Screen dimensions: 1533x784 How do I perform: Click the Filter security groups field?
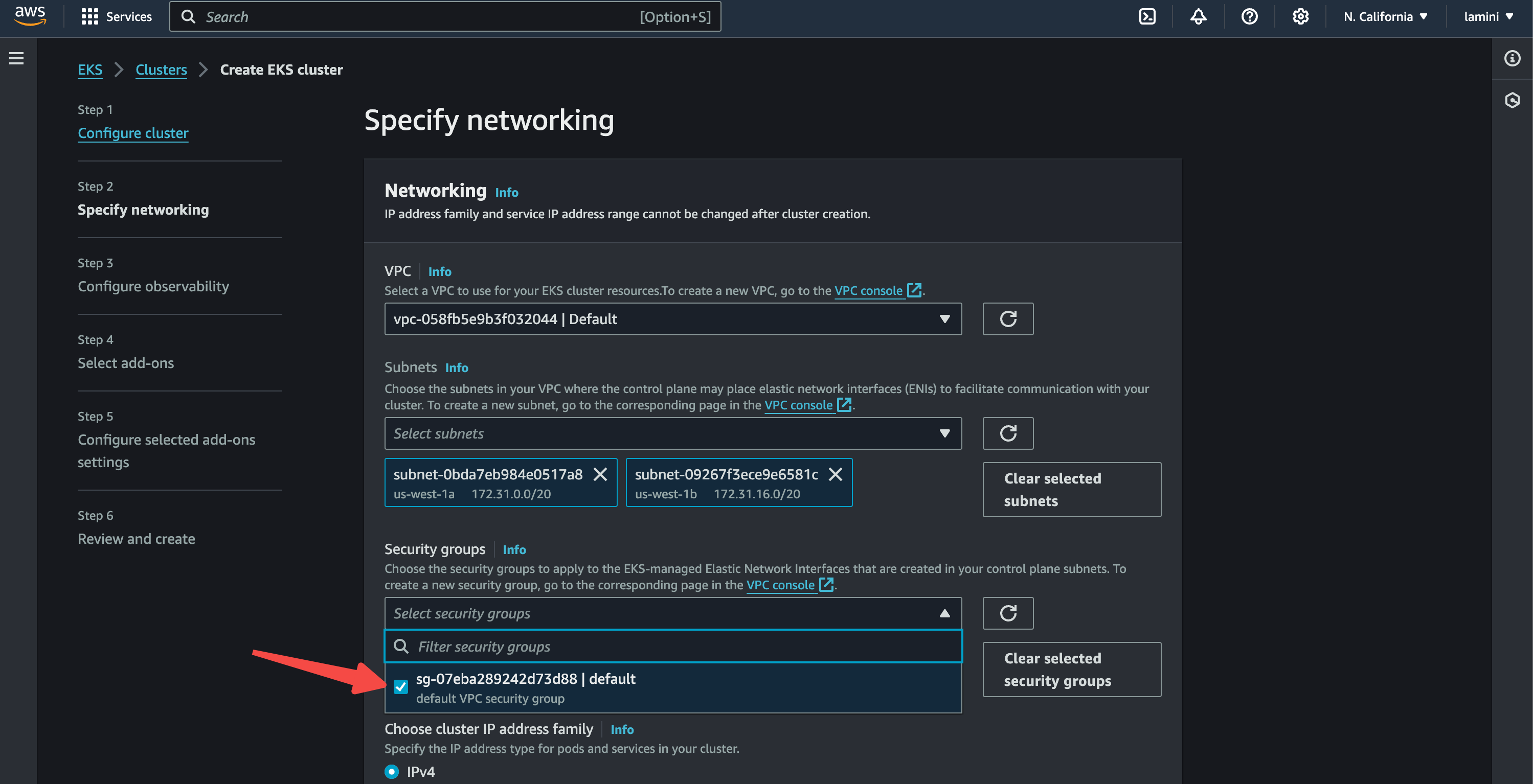pyautogui.click(x=672, y=647)
